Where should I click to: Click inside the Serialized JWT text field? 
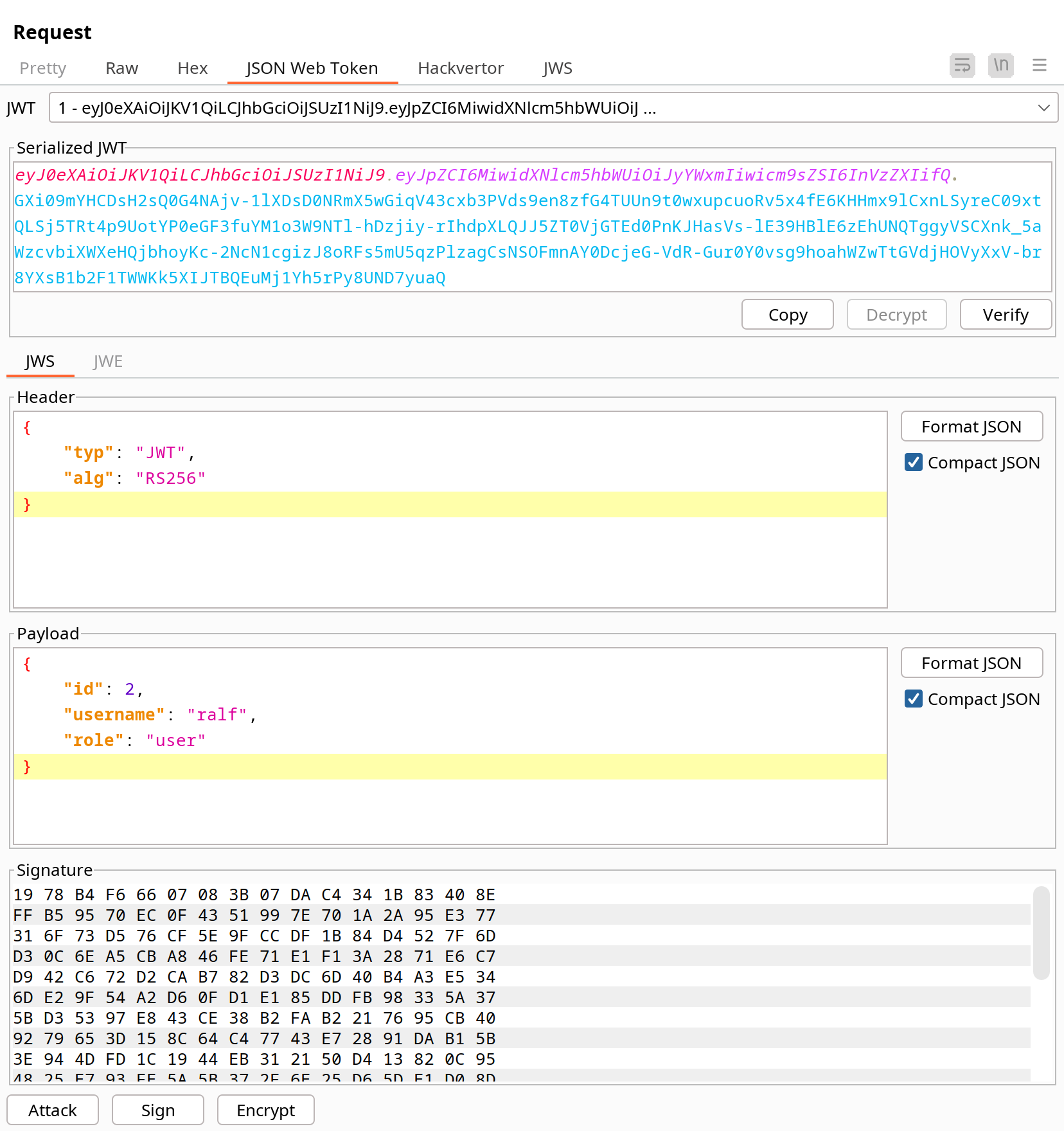pos(532,227)
